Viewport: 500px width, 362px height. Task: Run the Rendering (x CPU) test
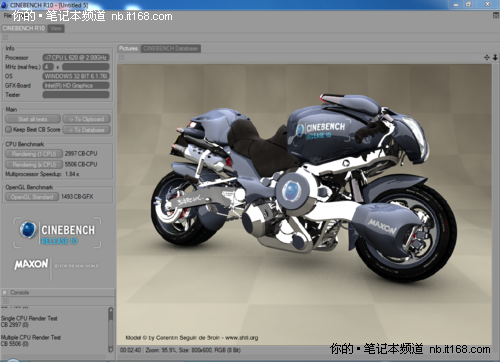coord(34,164)
